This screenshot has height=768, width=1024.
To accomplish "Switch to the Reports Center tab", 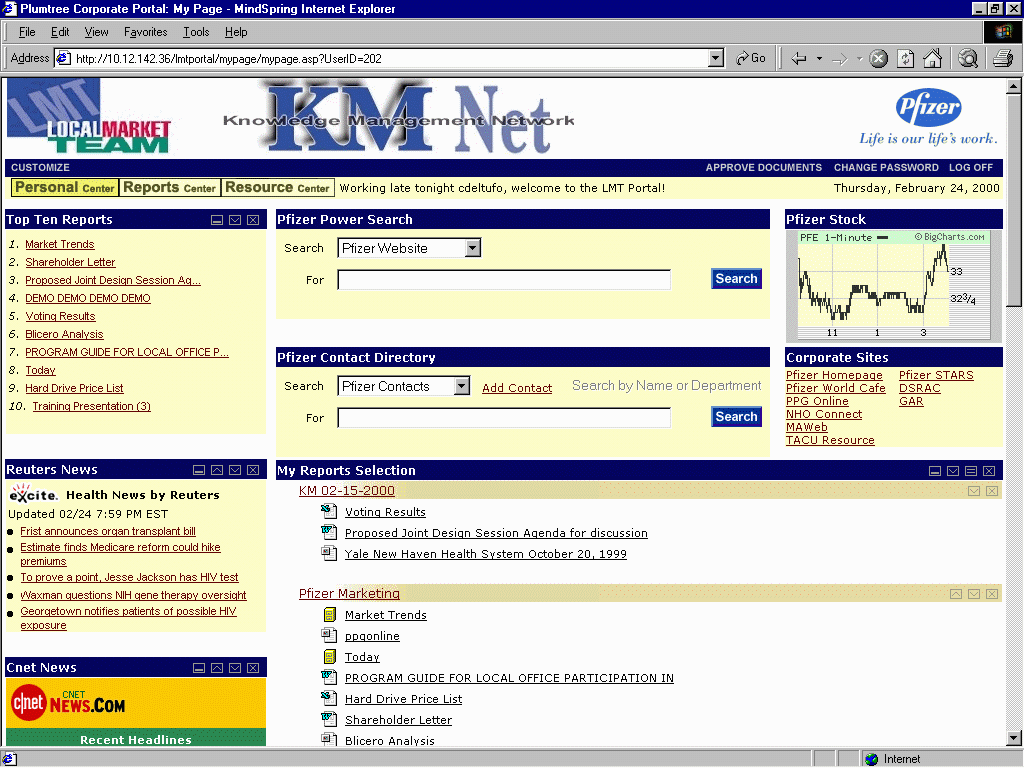I will (169, 187).
